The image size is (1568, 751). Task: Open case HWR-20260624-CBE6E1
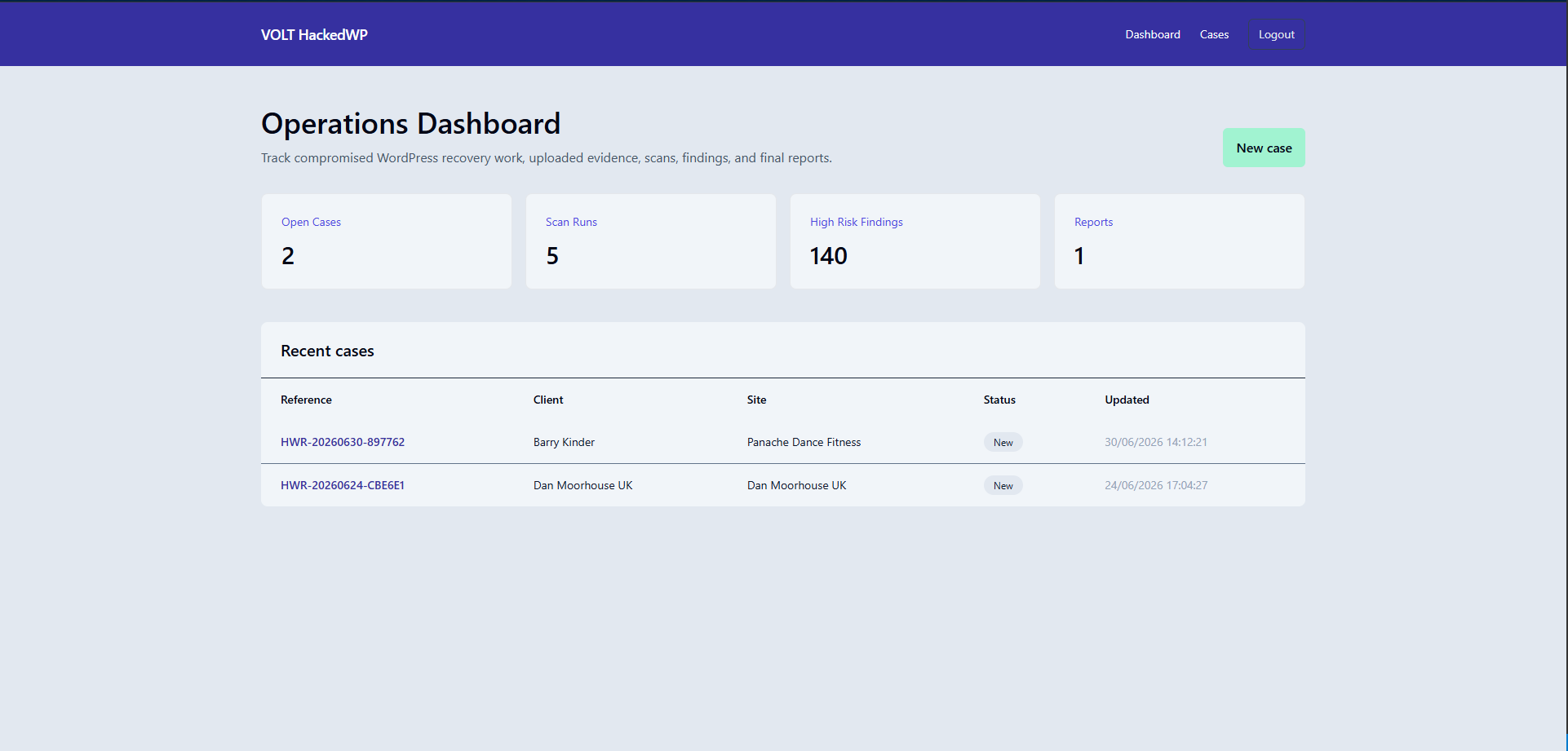point(343,485)
